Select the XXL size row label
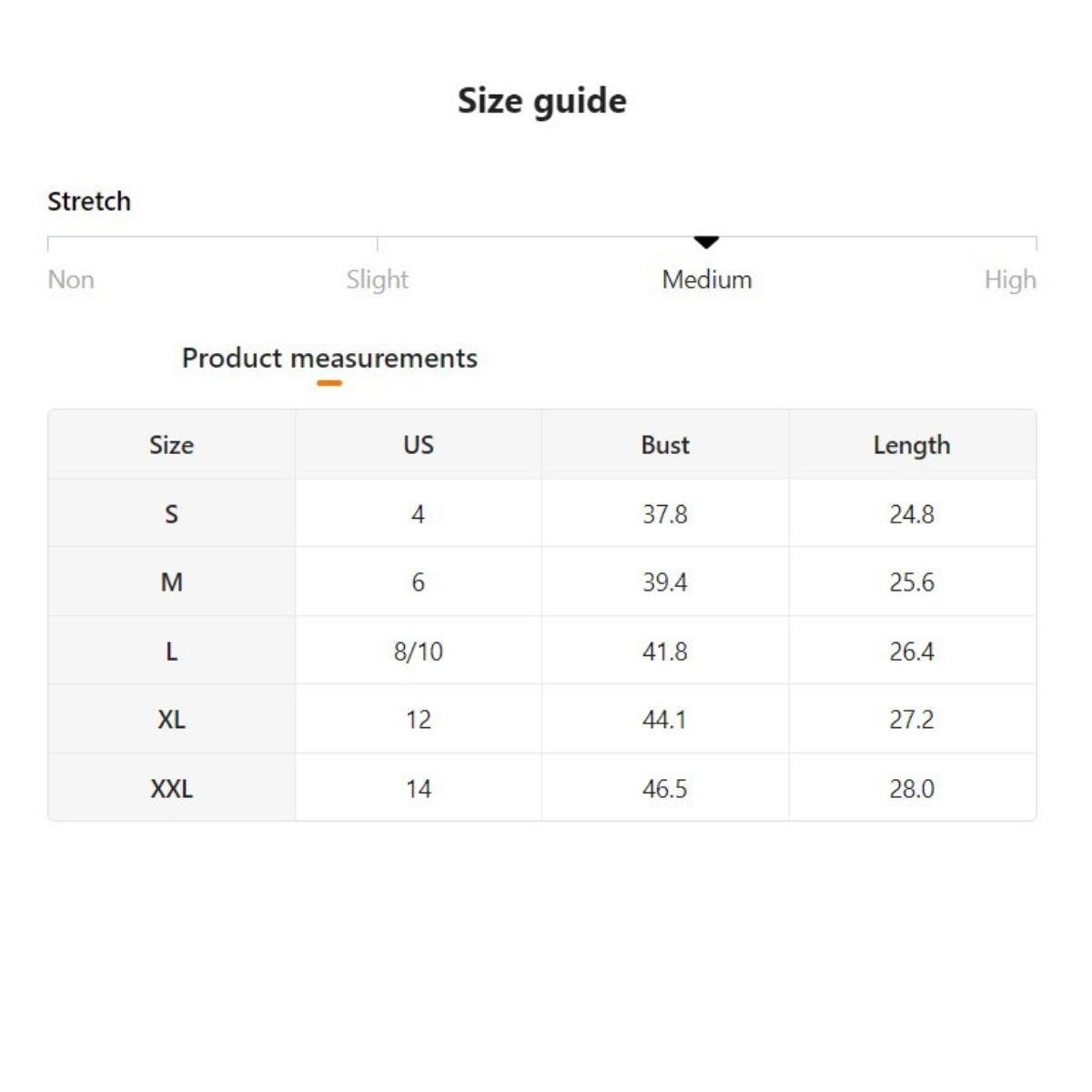Viewport: 1092px width, 1092px height. click(171, 789)
